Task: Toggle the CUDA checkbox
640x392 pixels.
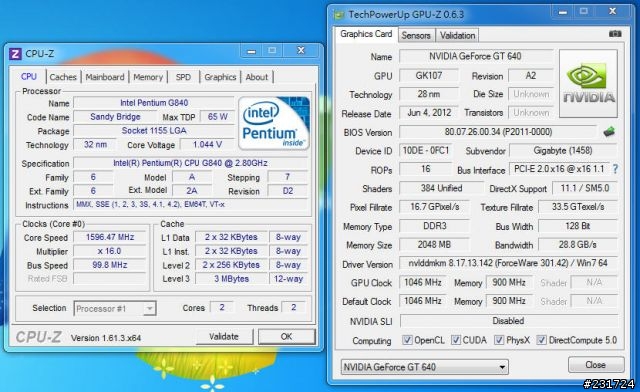Action: pos(456,340)
